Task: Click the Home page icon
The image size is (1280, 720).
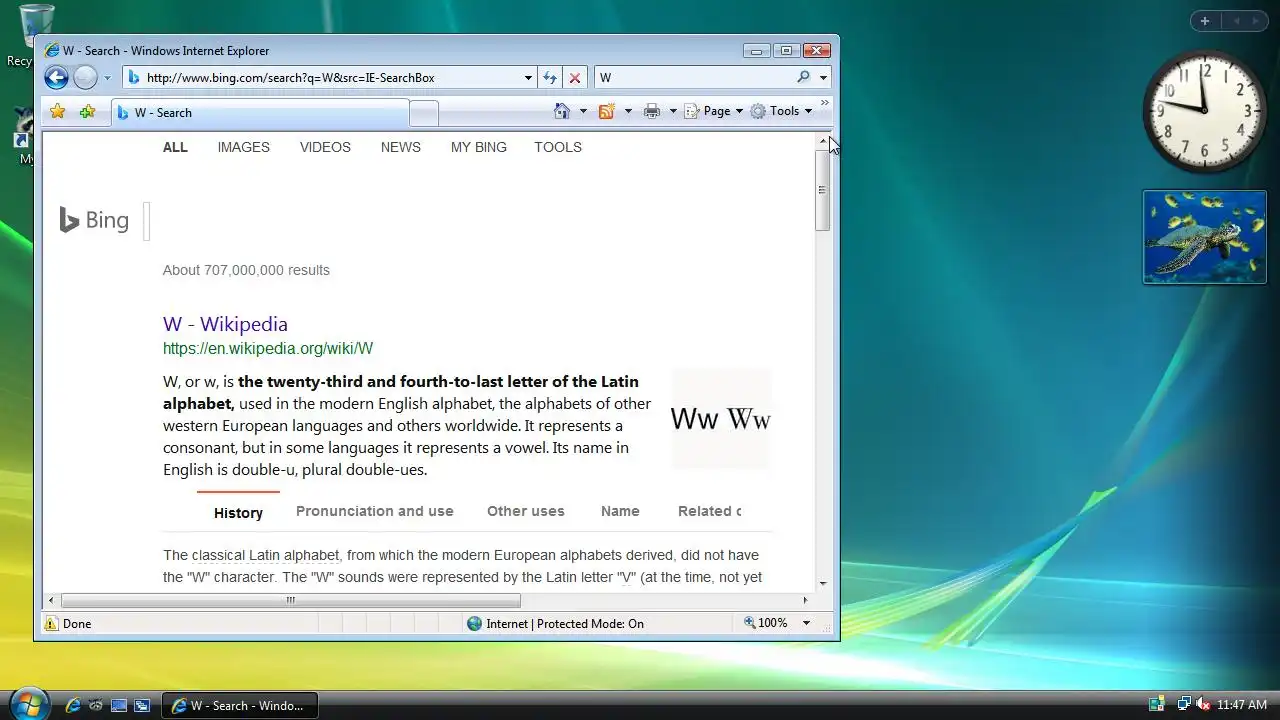Action: coord(562,111)
